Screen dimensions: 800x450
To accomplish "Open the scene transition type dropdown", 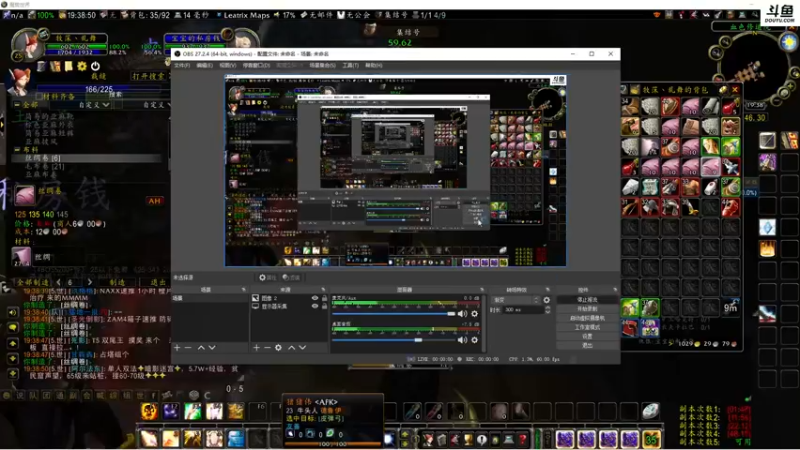I will click(515, 300).
